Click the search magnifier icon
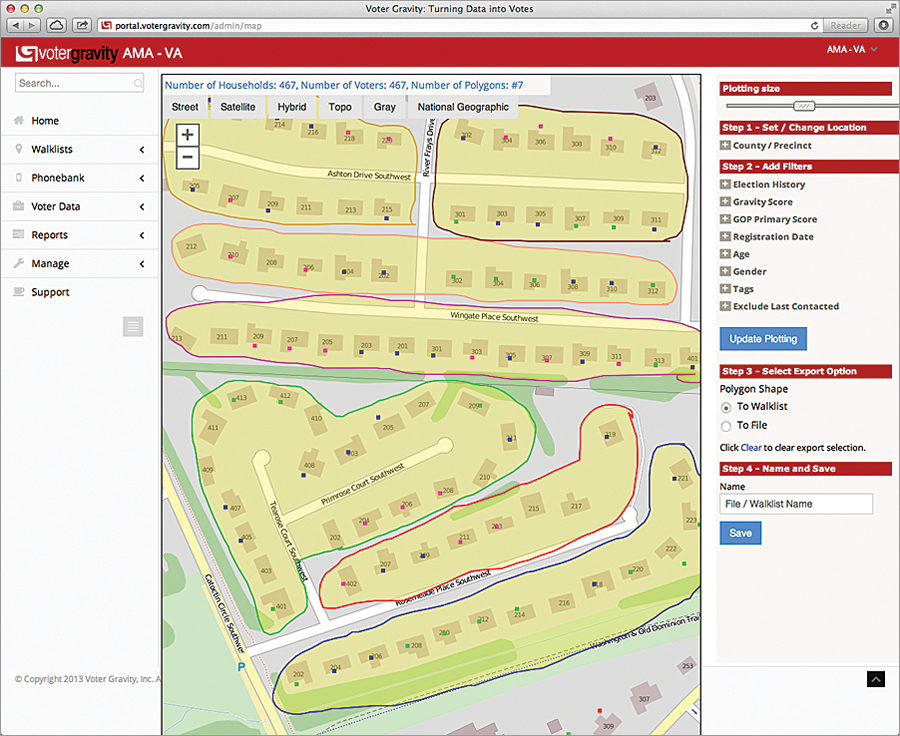The width and height of the screenshot is (900, 736). click(138, 83)
